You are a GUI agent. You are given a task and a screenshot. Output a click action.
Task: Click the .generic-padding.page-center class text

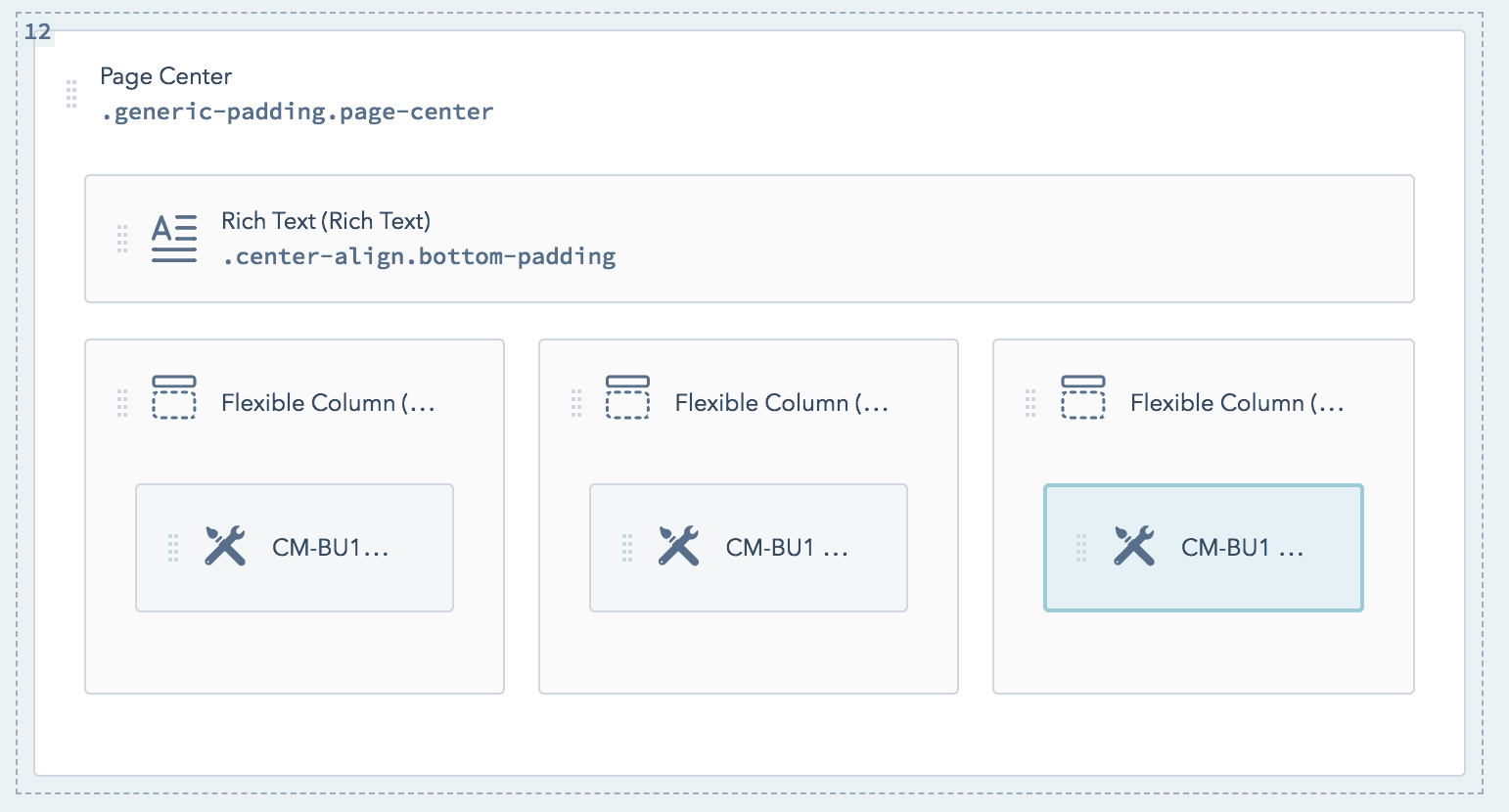297,112
